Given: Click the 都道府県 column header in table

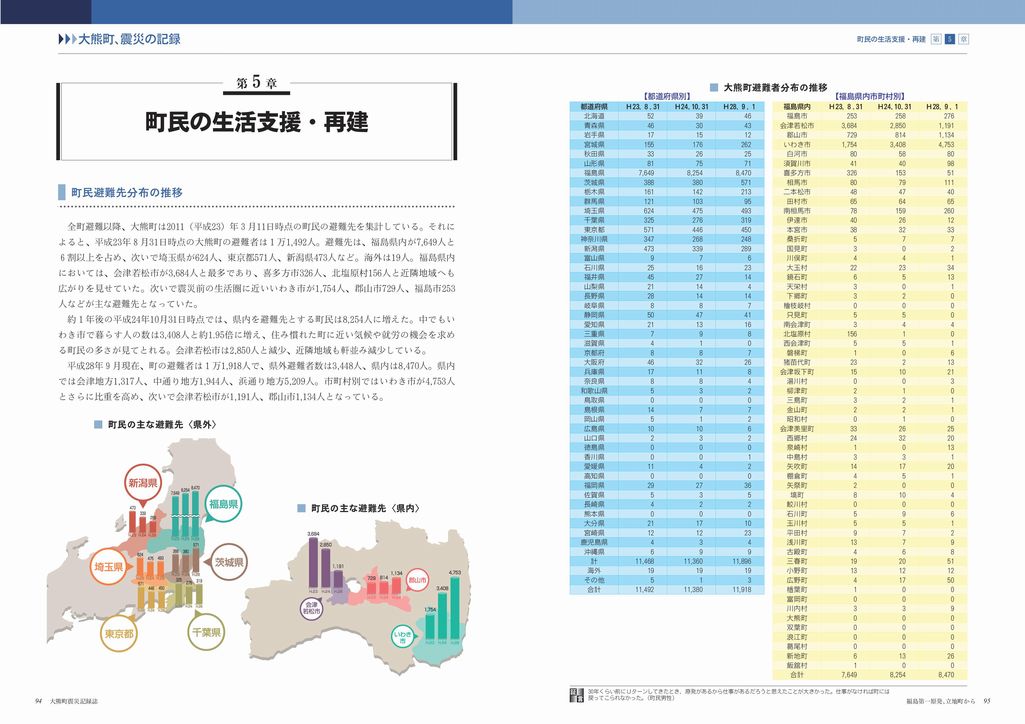Looking at the screenshot, I should coord(594,105).
